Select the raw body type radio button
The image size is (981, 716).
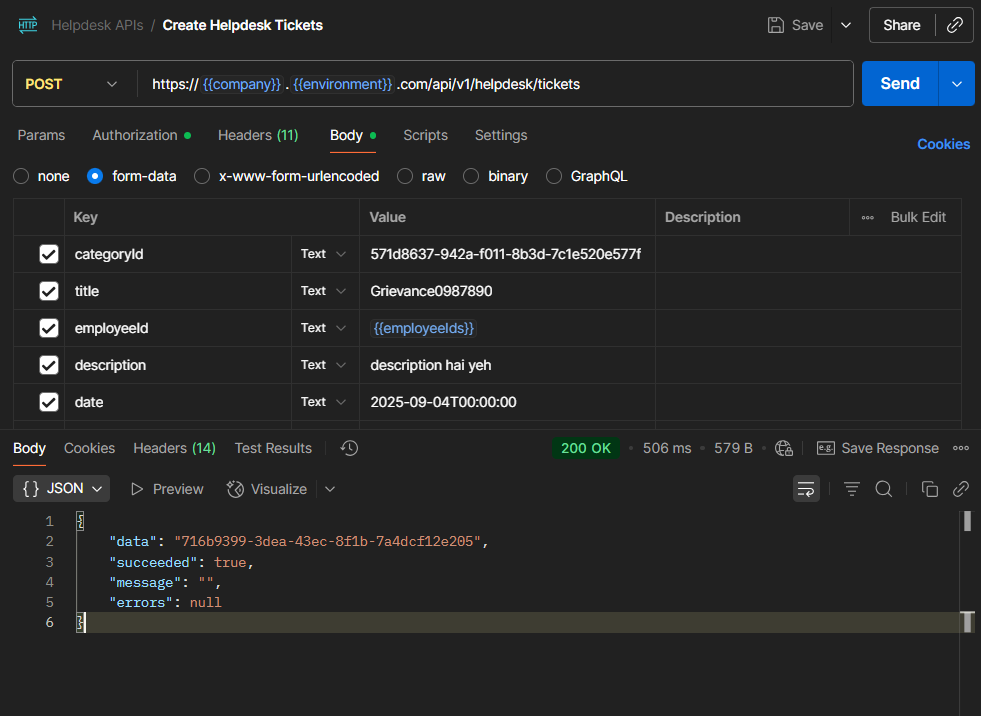pyautogui.click(x=405, y=176)
